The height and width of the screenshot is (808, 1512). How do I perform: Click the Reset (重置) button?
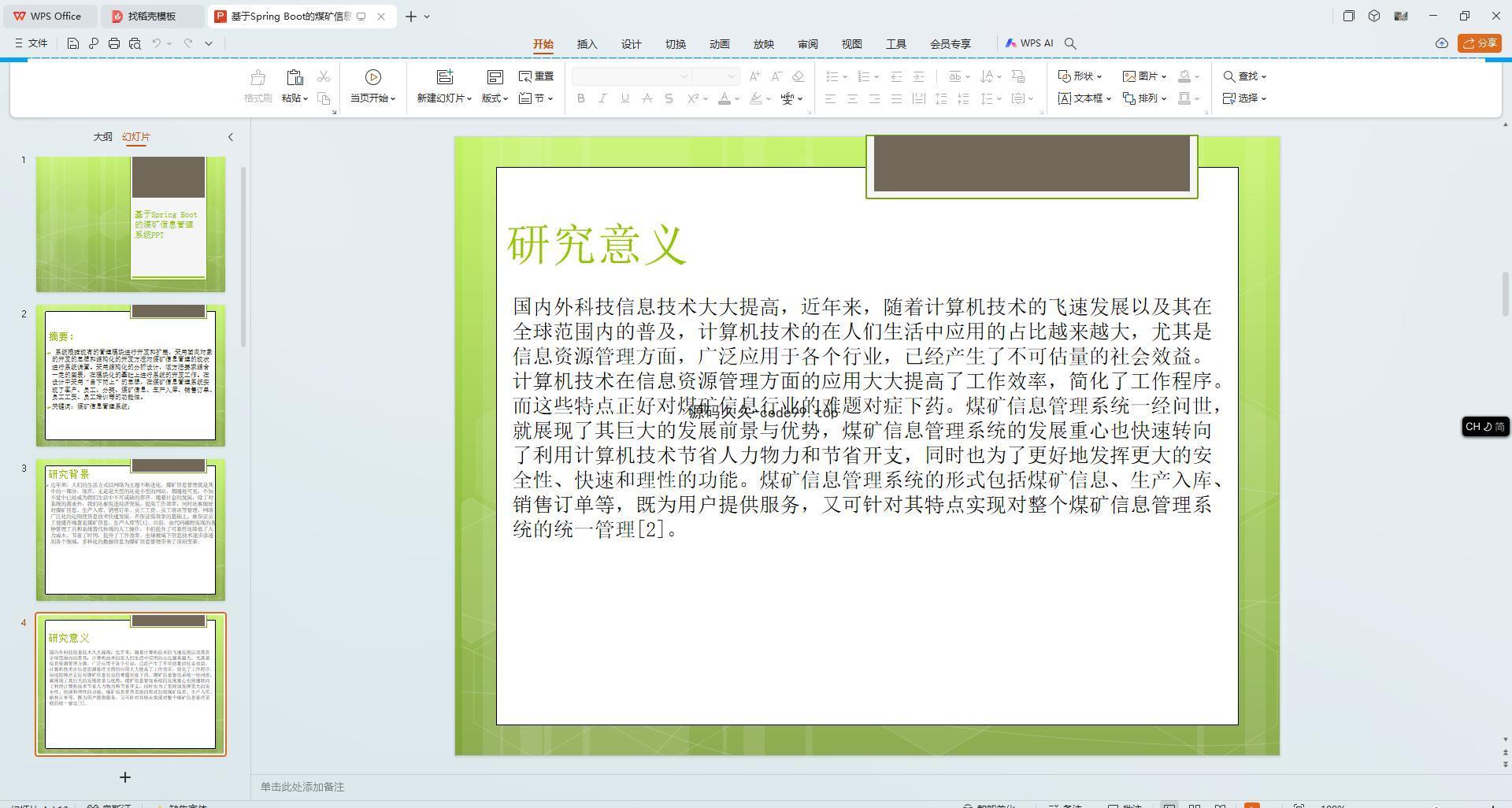point(536,76)
